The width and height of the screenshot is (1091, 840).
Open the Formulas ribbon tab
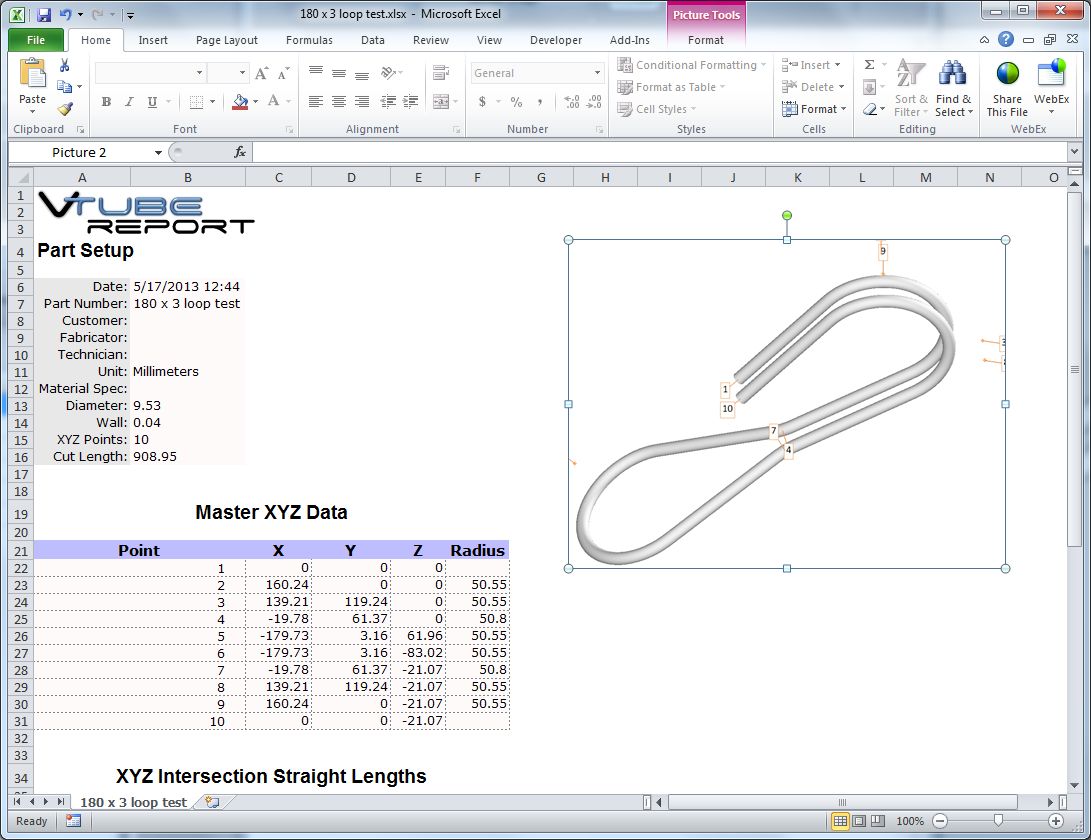tap(309, 40)
